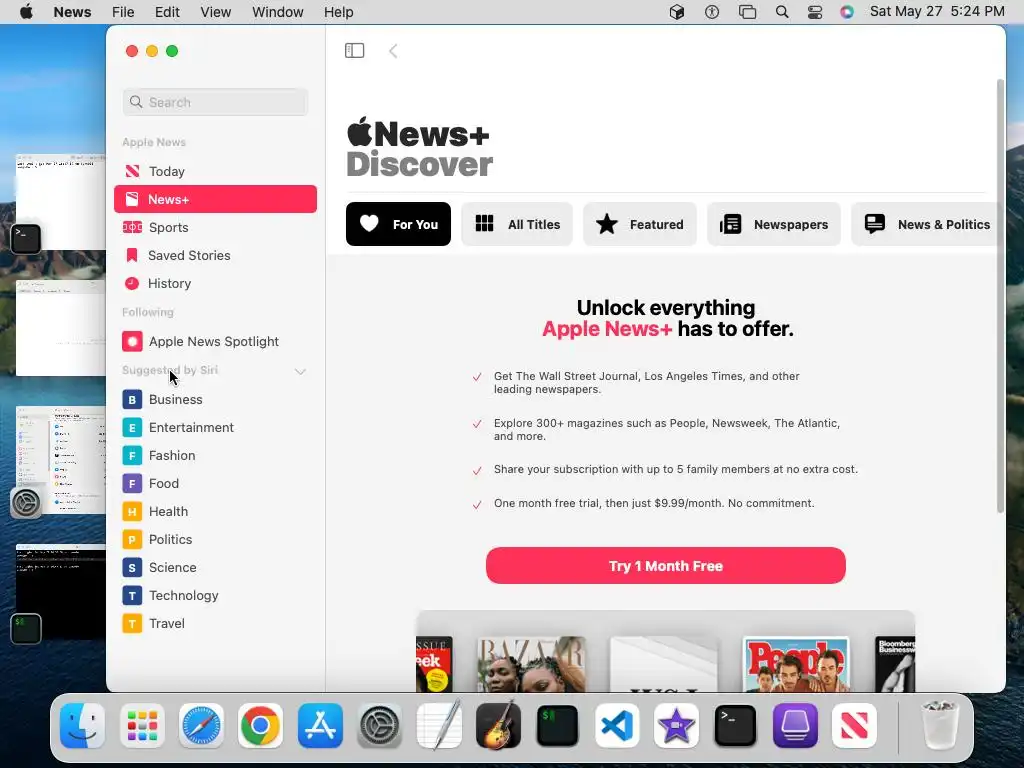Select the top Terminal window thumbnail in Stage Manager

point(61,202)
